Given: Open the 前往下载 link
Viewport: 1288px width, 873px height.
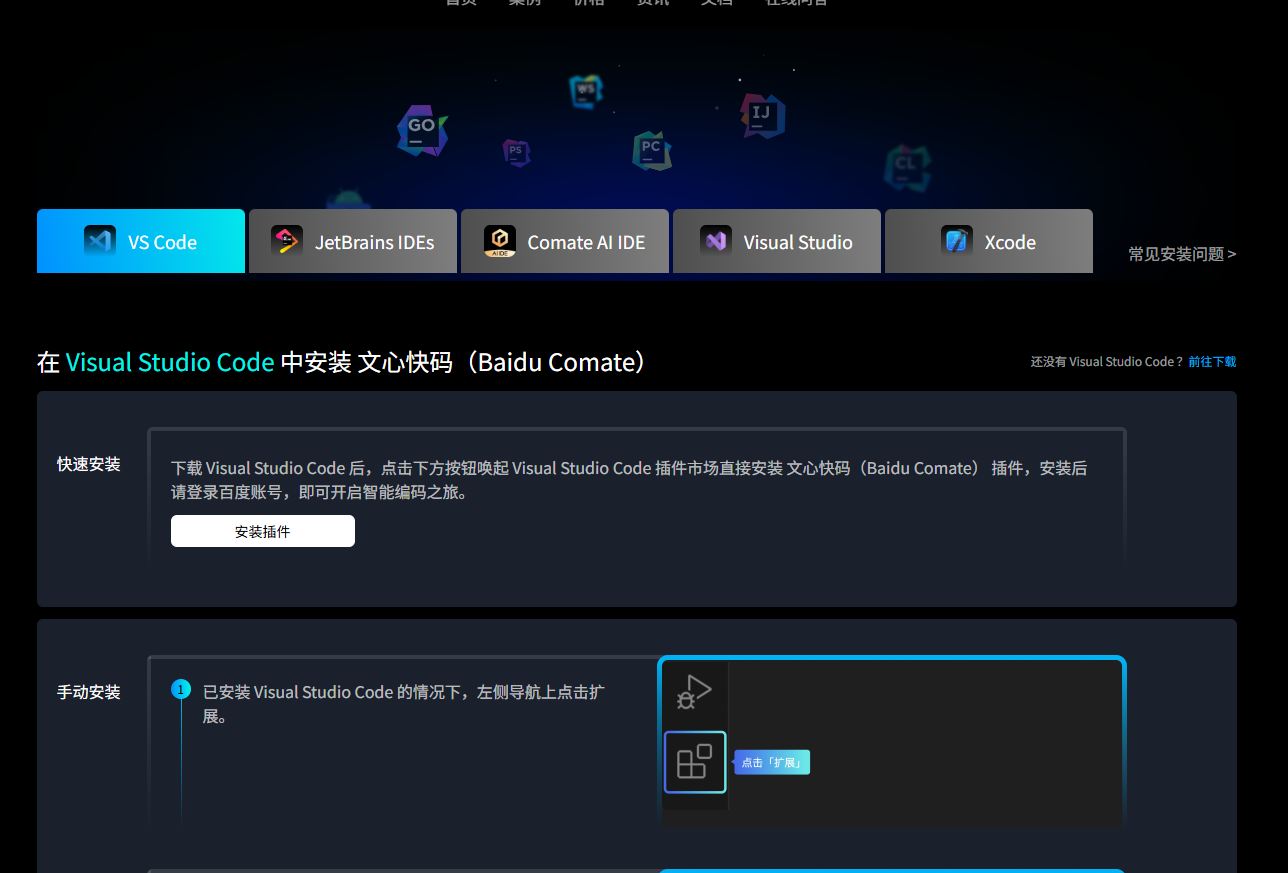Looking at the screenshot, I should coord(1212,361).
